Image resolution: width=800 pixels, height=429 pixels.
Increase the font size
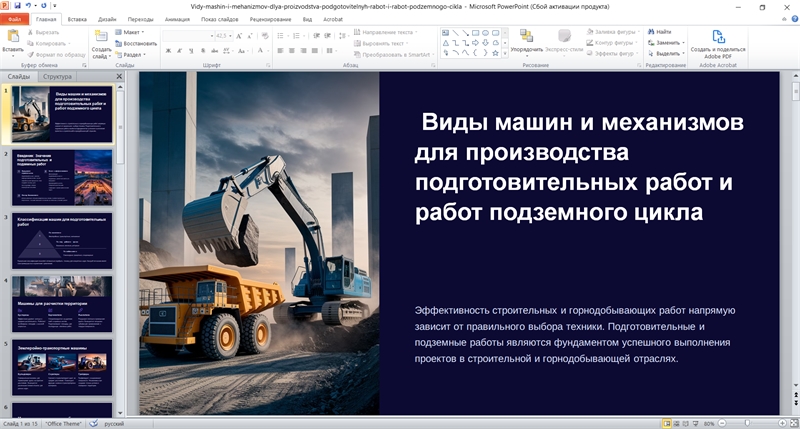239,36
